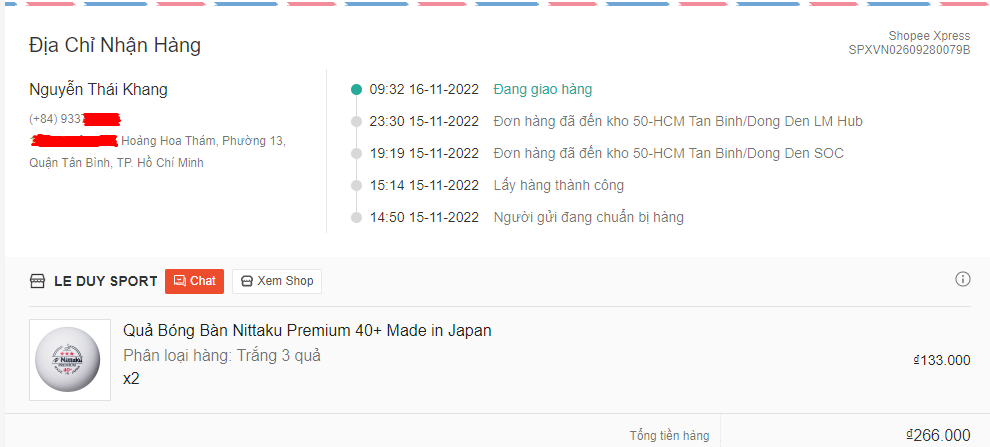990x447 pixels.
Task: Click the 23:30 LM Hub timeline dot
Action: [357, 121]
